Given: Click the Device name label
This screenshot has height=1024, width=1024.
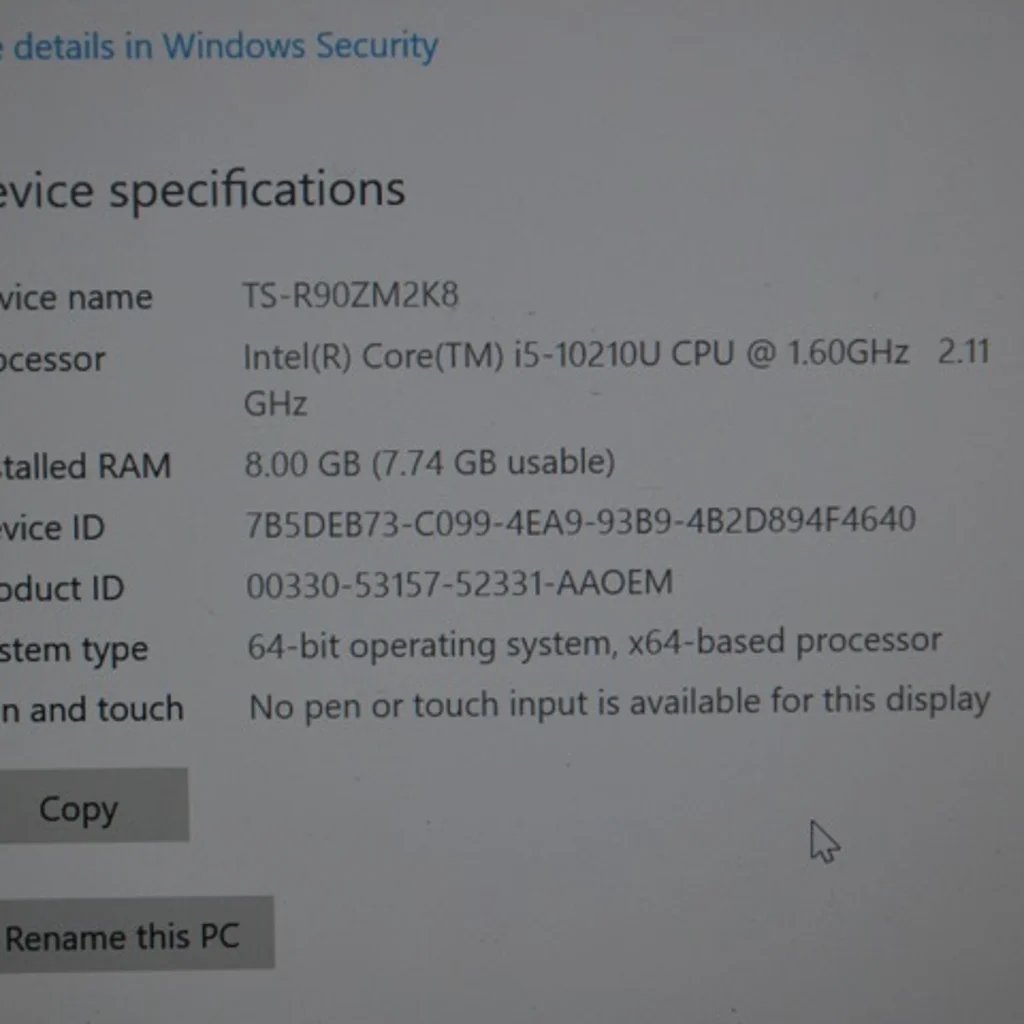Looking at the screenshot, I should pos(75,297).
